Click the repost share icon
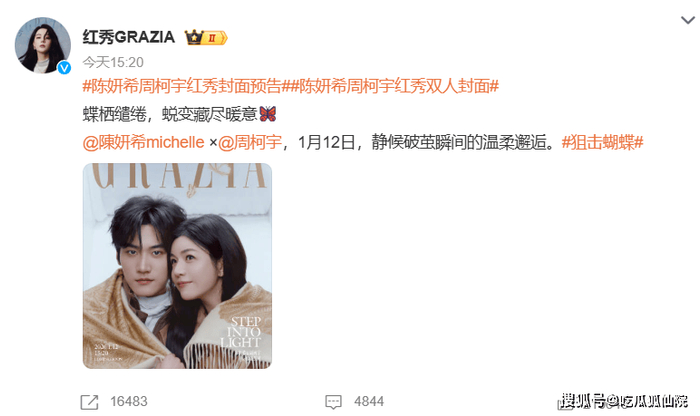Image resolution: width=700 pixels, height=416 pixels. tap(89, 402)
